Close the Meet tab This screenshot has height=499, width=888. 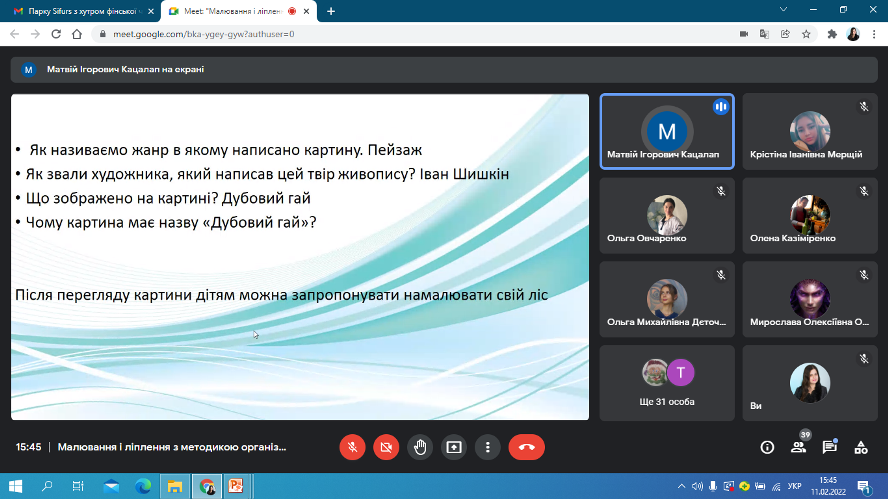point(306,11)
